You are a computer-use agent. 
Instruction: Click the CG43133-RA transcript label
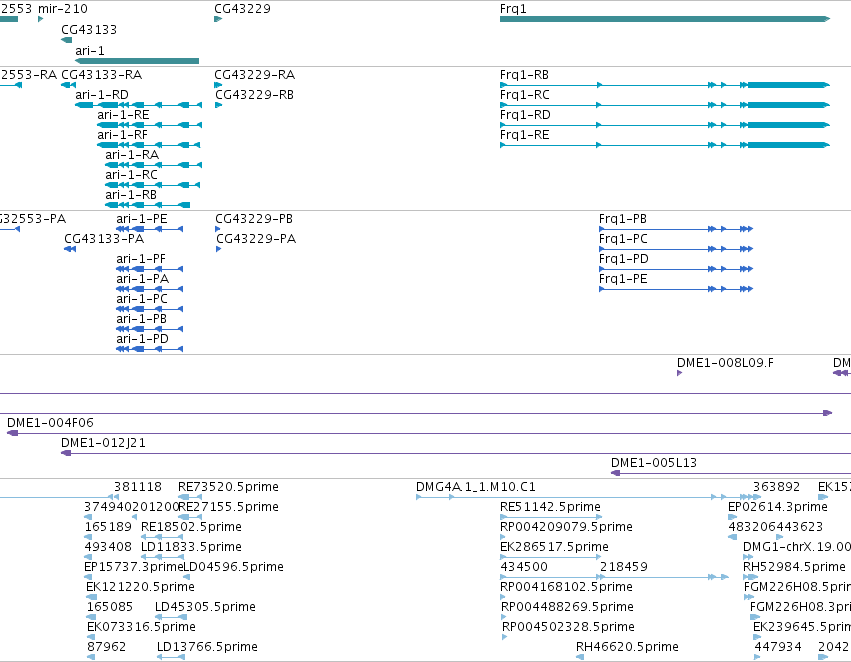pos(101,75)
